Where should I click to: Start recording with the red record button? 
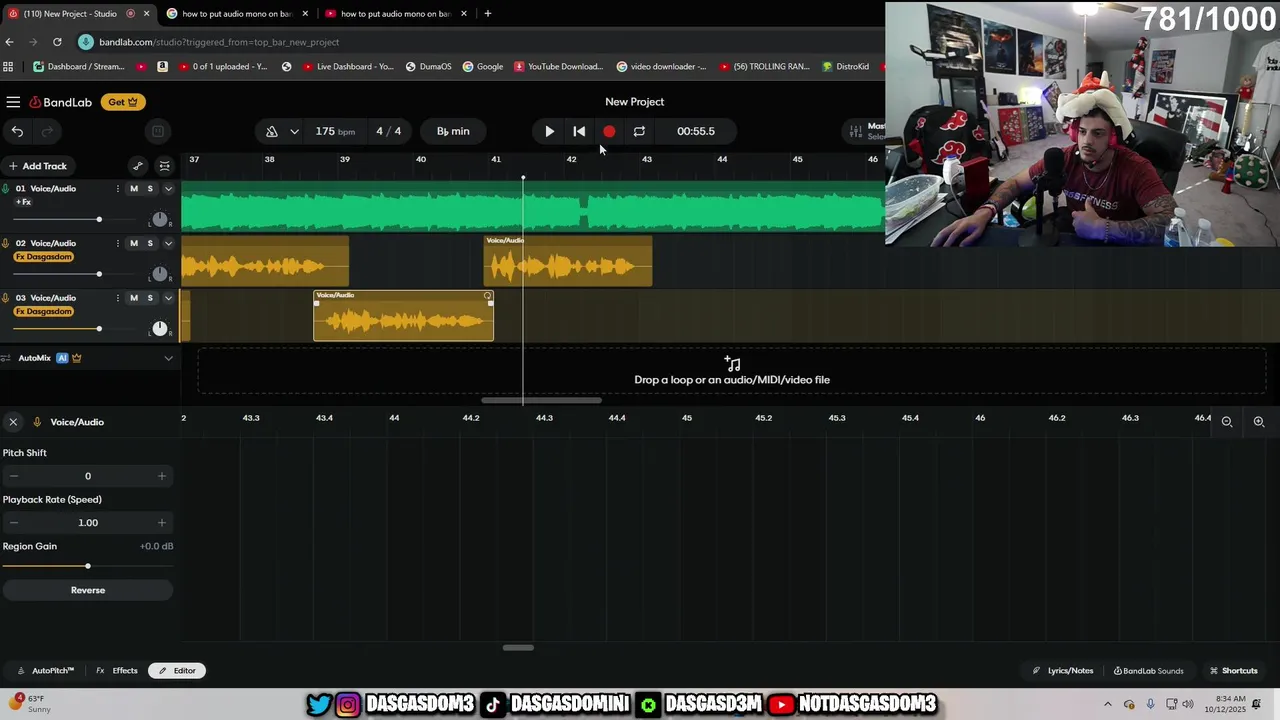pos(609,131)
